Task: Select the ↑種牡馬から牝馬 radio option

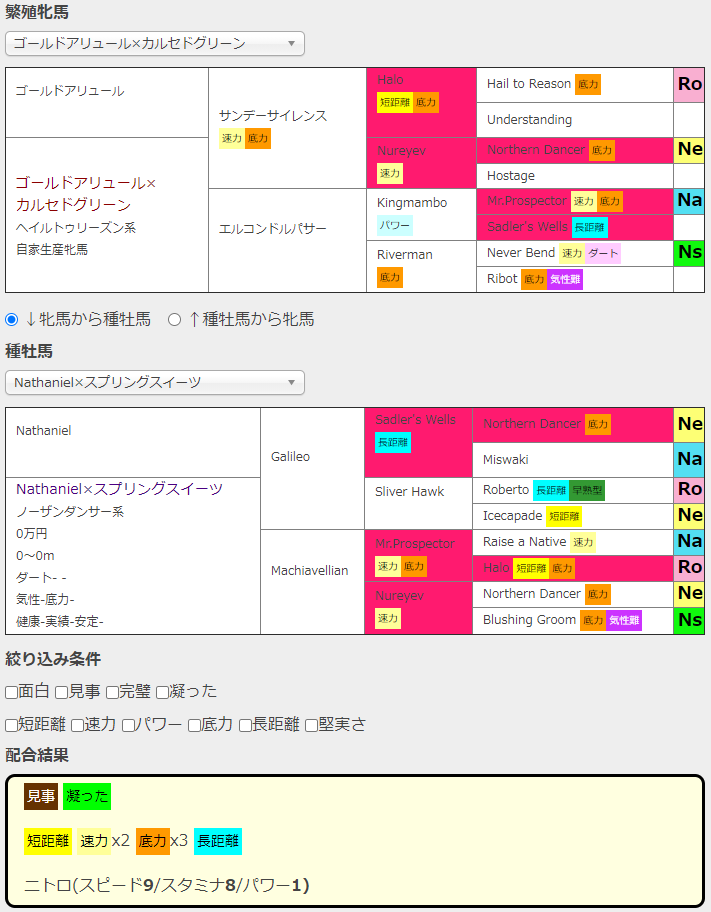Action: coord(175,320)
